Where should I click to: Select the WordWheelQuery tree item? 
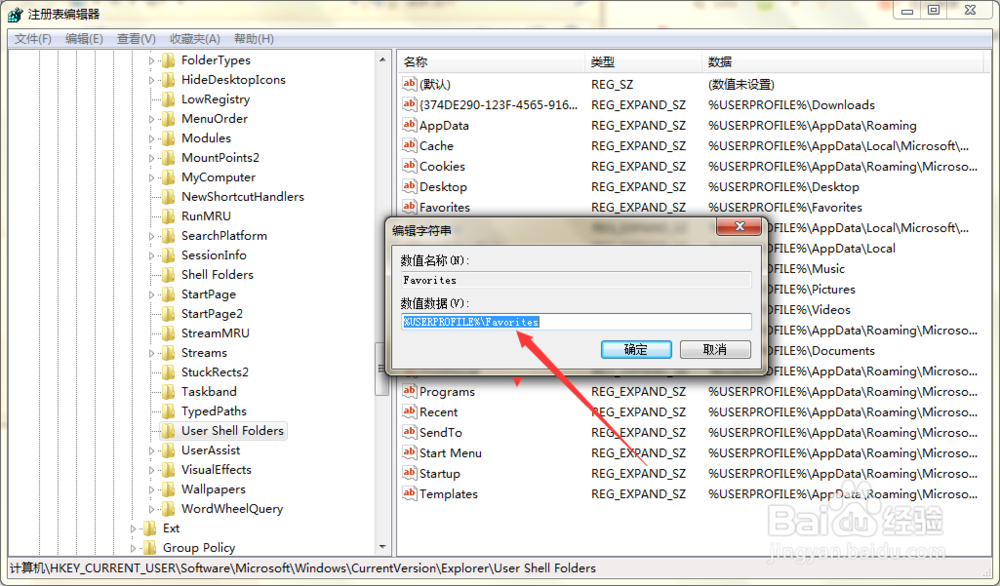pyautogui.click(x=232, y=509)
